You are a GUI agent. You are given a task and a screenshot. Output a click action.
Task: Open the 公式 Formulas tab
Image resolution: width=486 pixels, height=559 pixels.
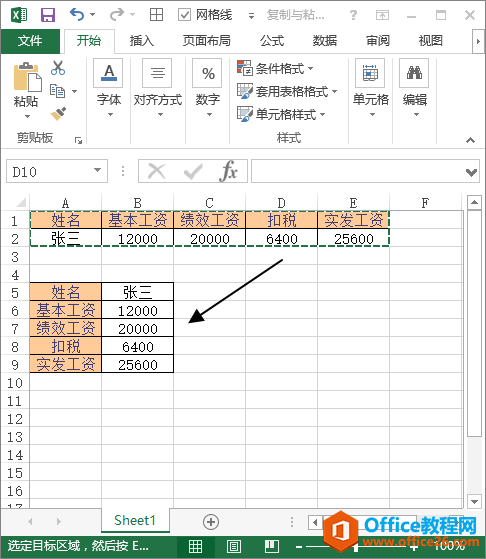click(x=272, y=41)
